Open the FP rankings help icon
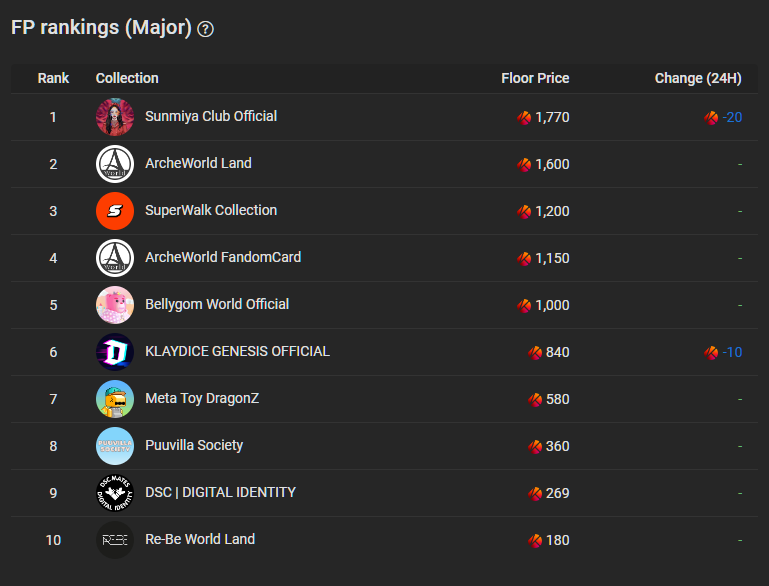Viewport: 769px width, 586px height. (x=205, y=29)
